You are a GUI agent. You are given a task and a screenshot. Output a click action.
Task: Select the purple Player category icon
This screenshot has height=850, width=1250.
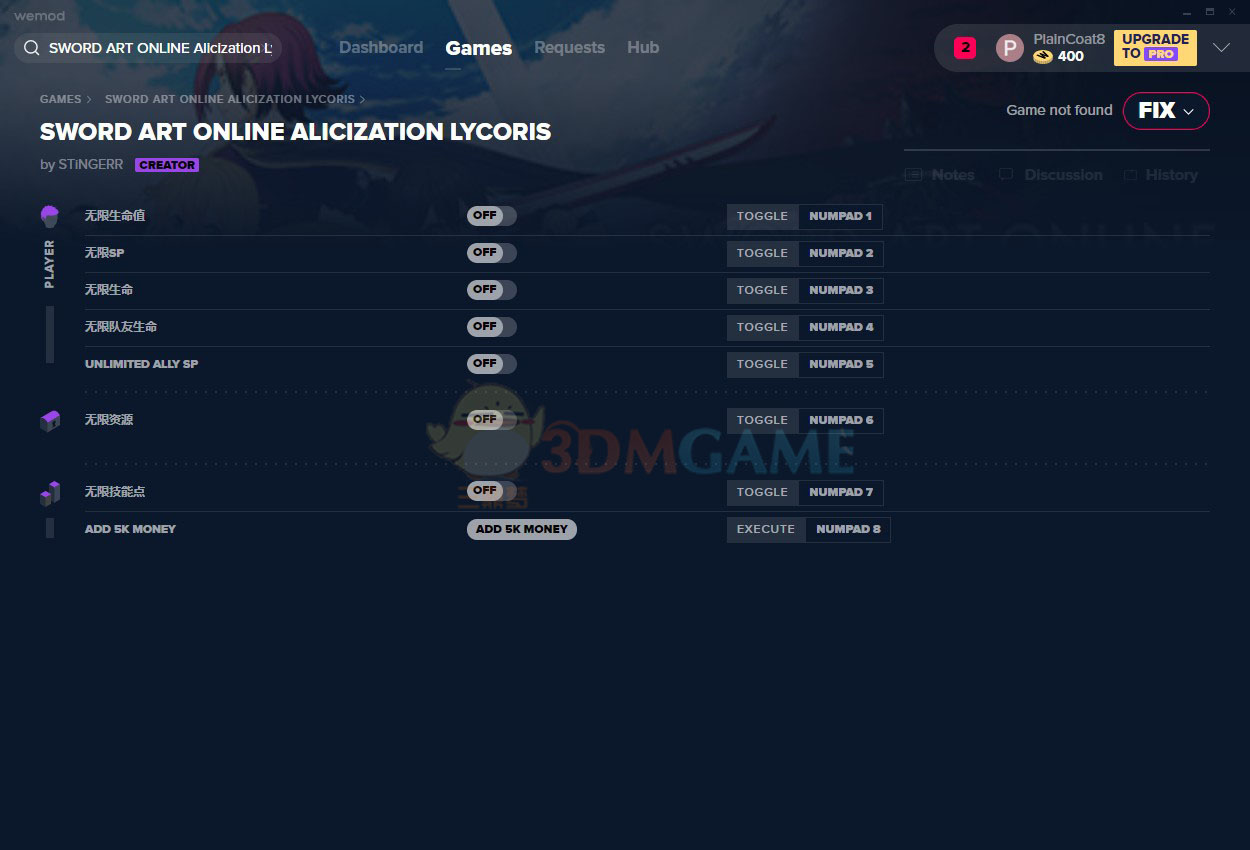pyautogui.click(x=50, y=216)
